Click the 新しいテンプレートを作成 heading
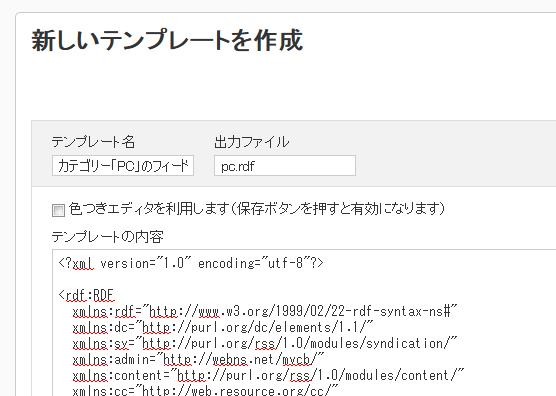The width and height of the screenshot is (556, 396). (167, 40)
